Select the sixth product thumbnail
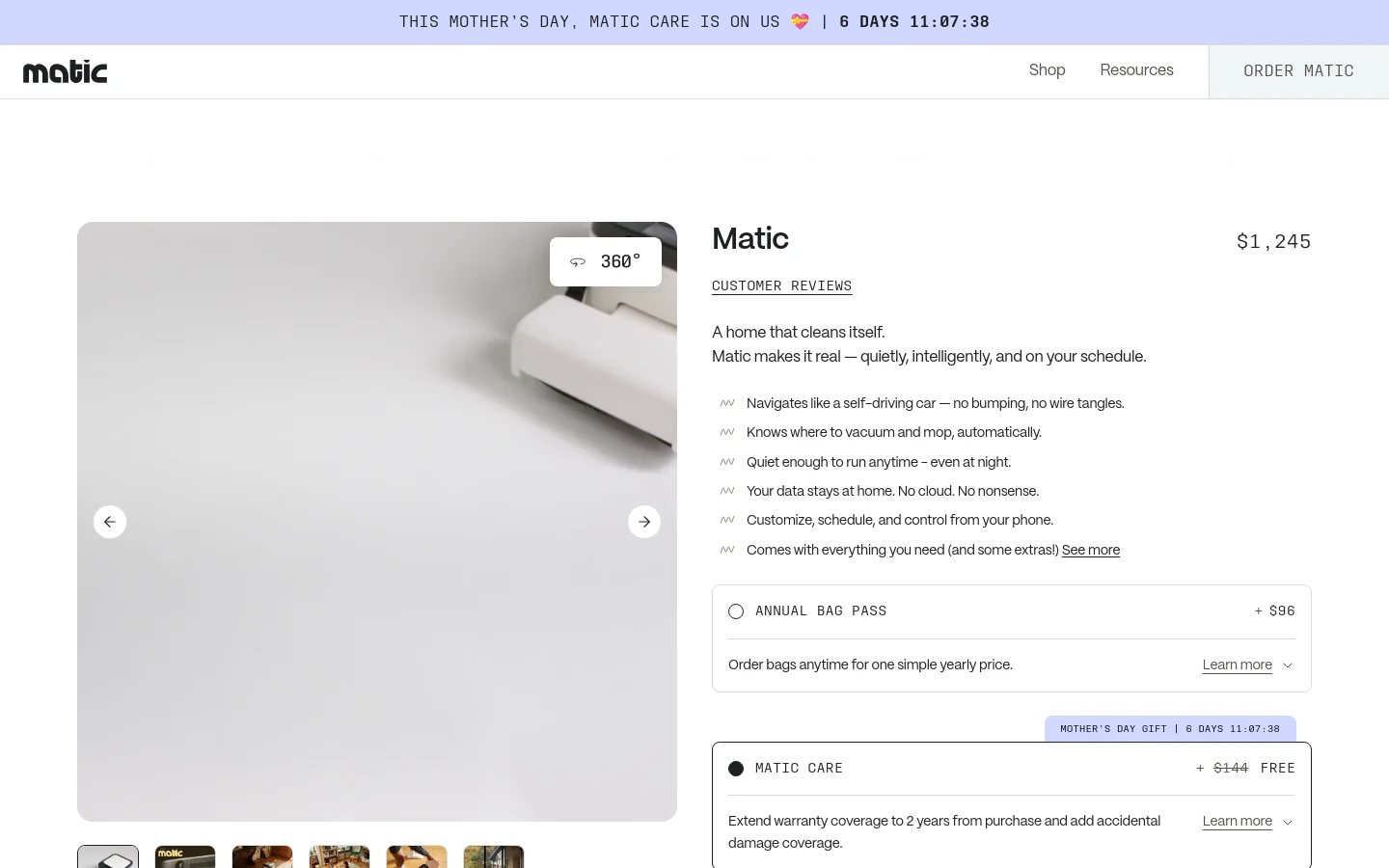This screenshot has height=868, width=1389. click(x=494, y=856)
